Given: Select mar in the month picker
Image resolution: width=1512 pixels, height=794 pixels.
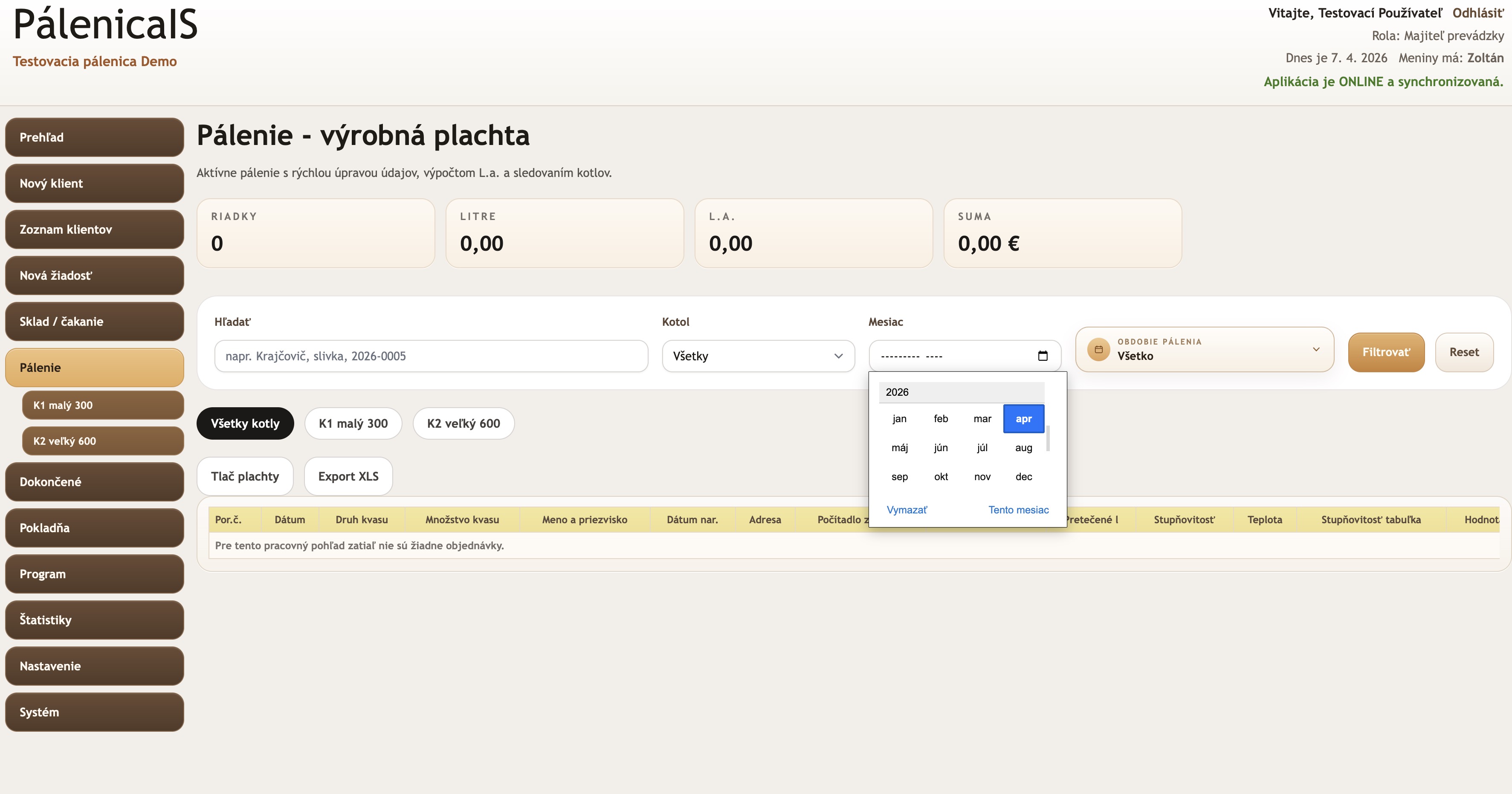Looking at the screenshot, I should (982, 418).
